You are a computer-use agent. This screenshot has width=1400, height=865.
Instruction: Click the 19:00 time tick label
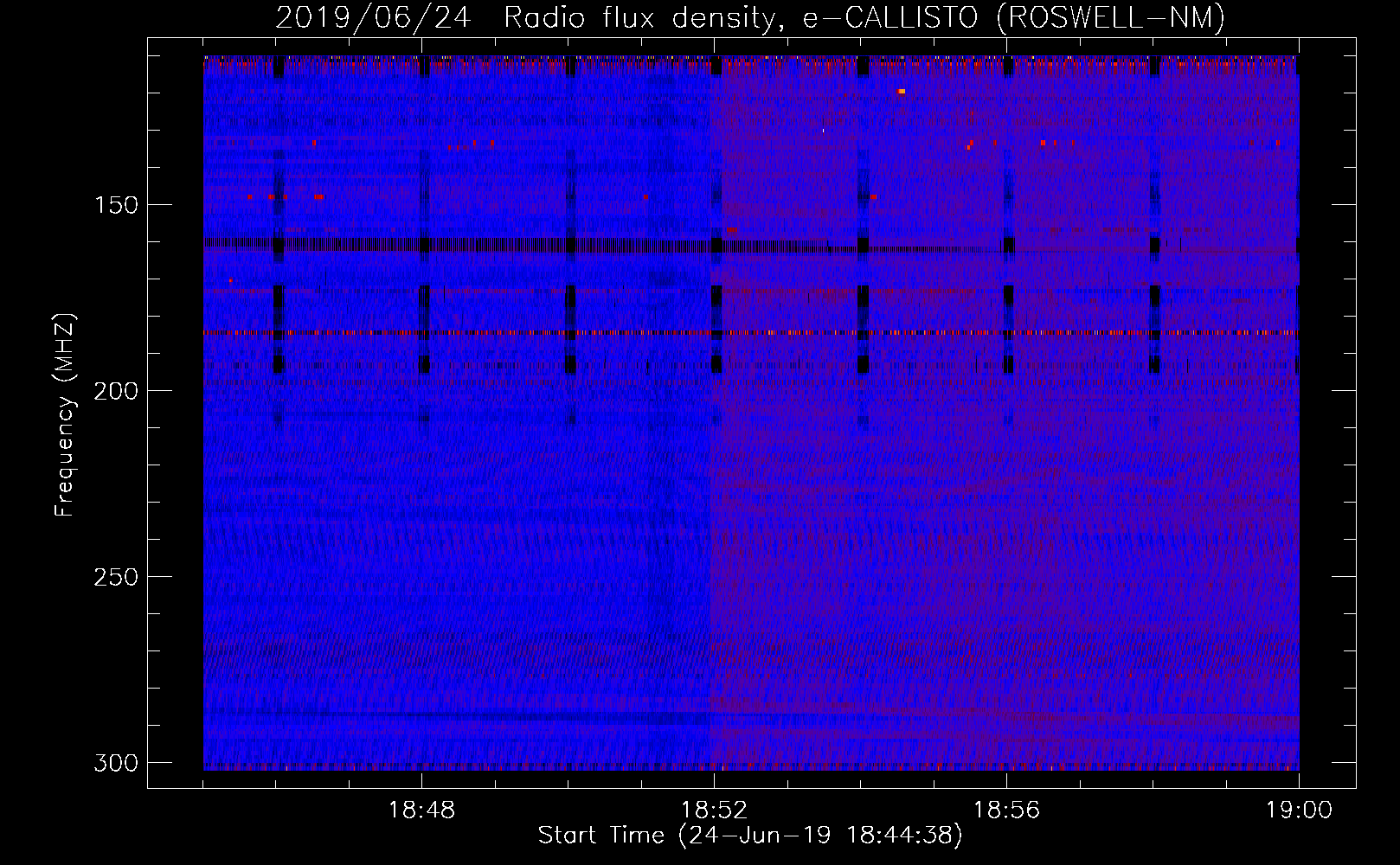click(1299, 811)
